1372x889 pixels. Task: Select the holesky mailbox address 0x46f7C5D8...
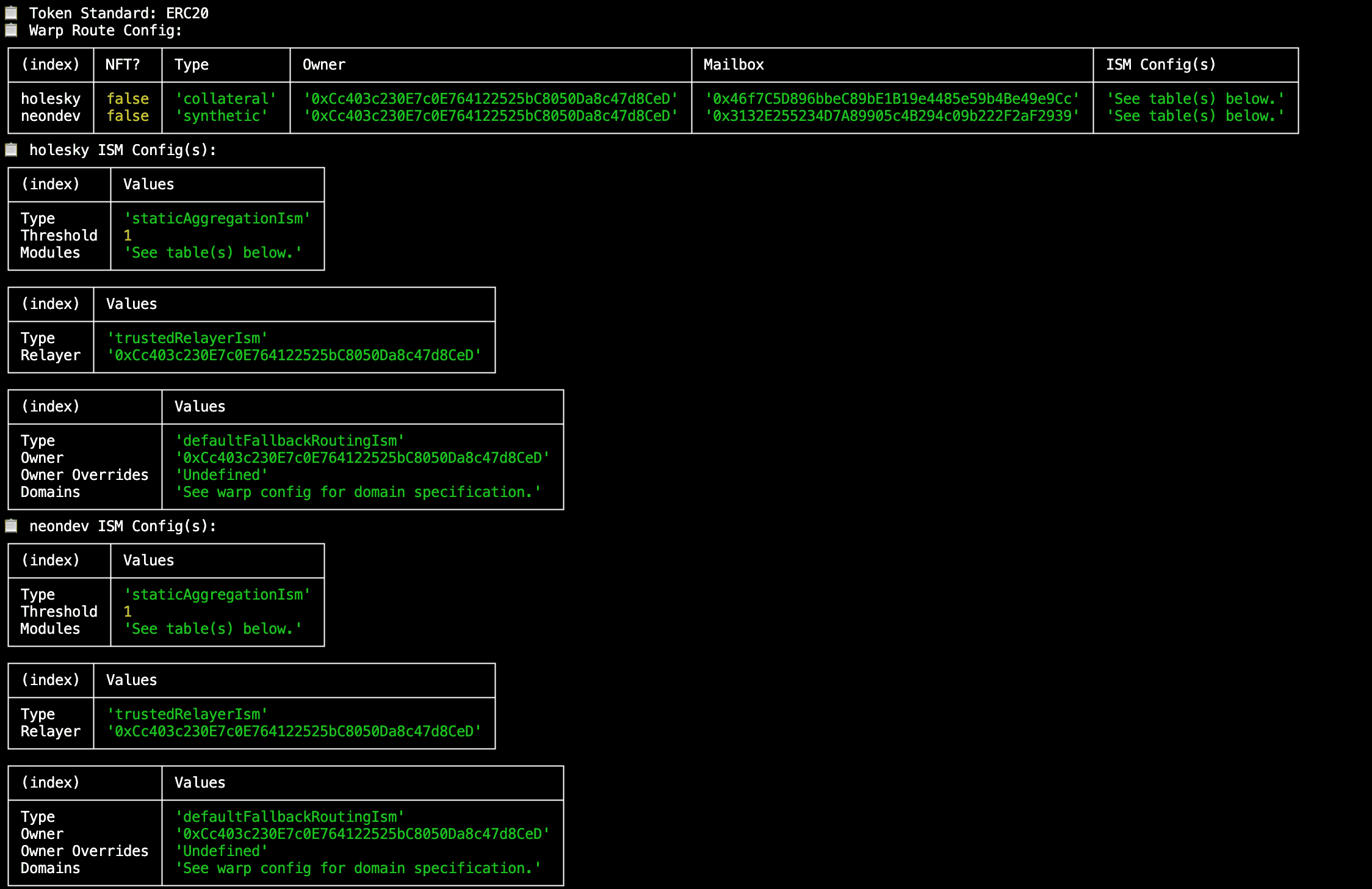[x=892, y=99]
